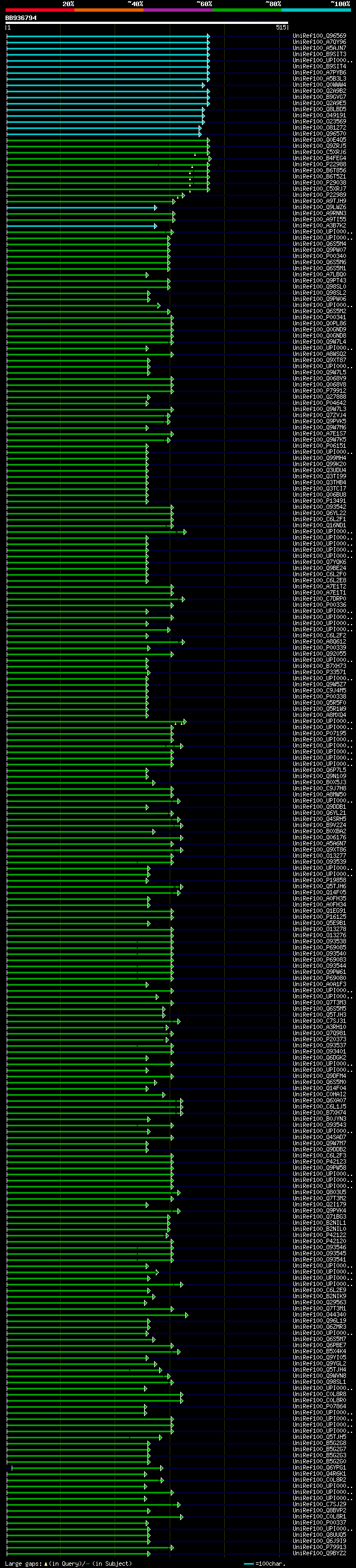Open hit UniRef100_Q98SL0
The height and width of the screenshot is (1568, 356).
(319, 286)
